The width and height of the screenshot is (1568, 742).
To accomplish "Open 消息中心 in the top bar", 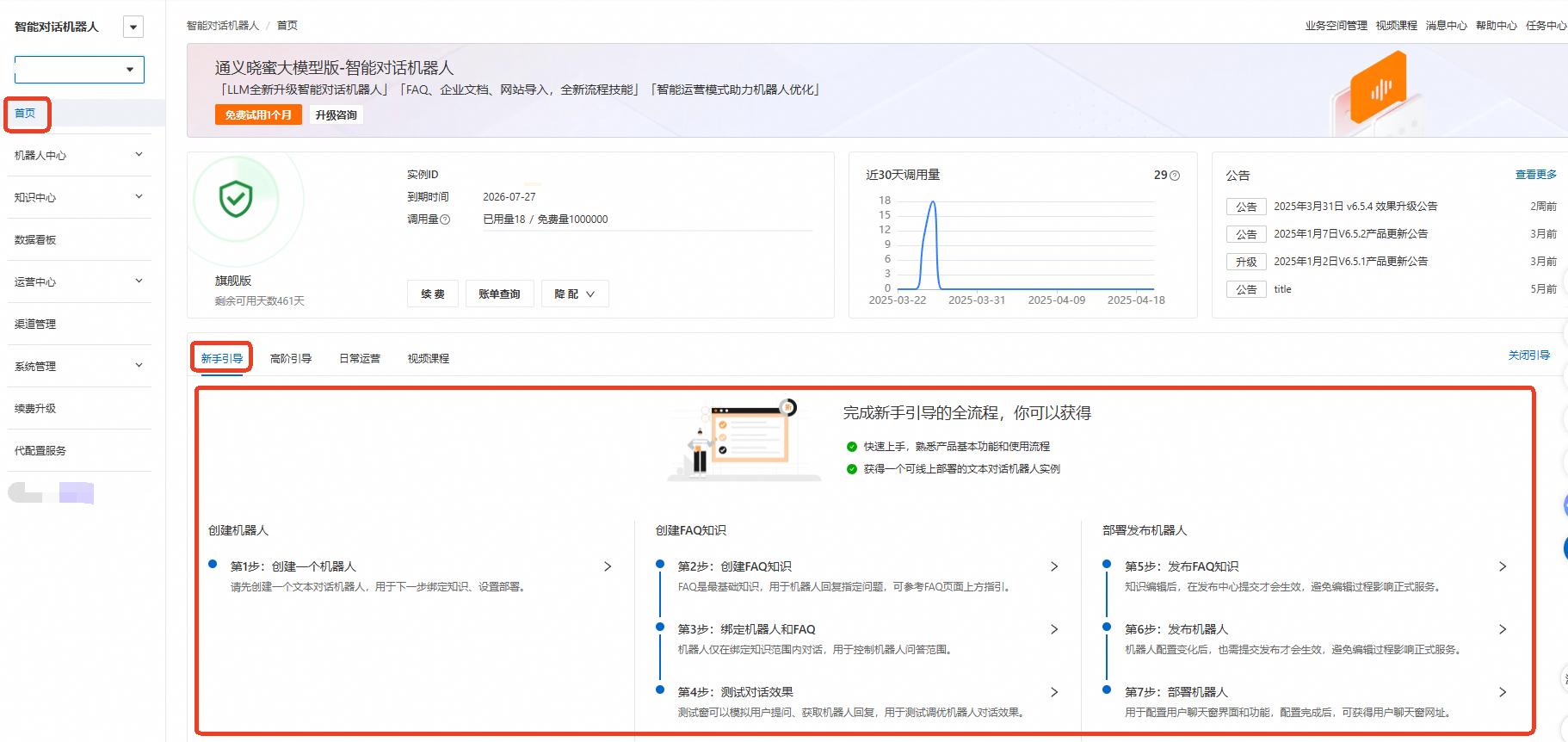I will coord(1446,26).
